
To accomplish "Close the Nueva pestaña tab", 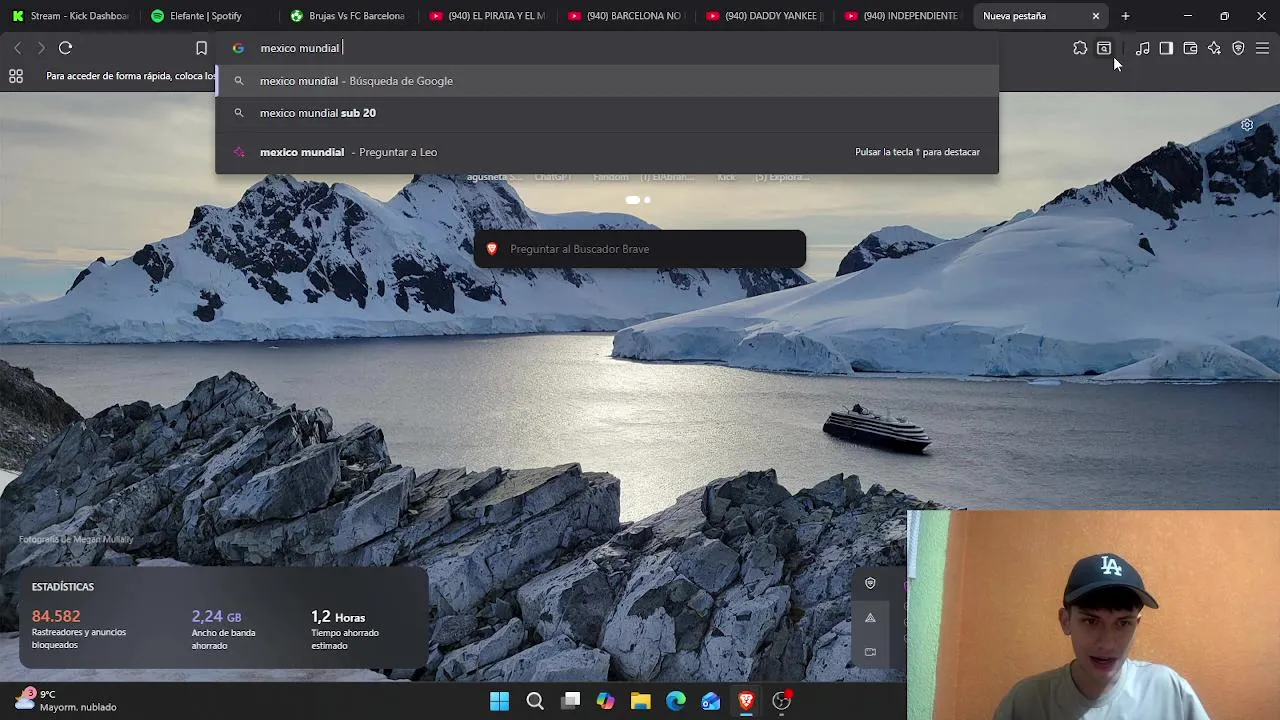I will (1096, 16).
